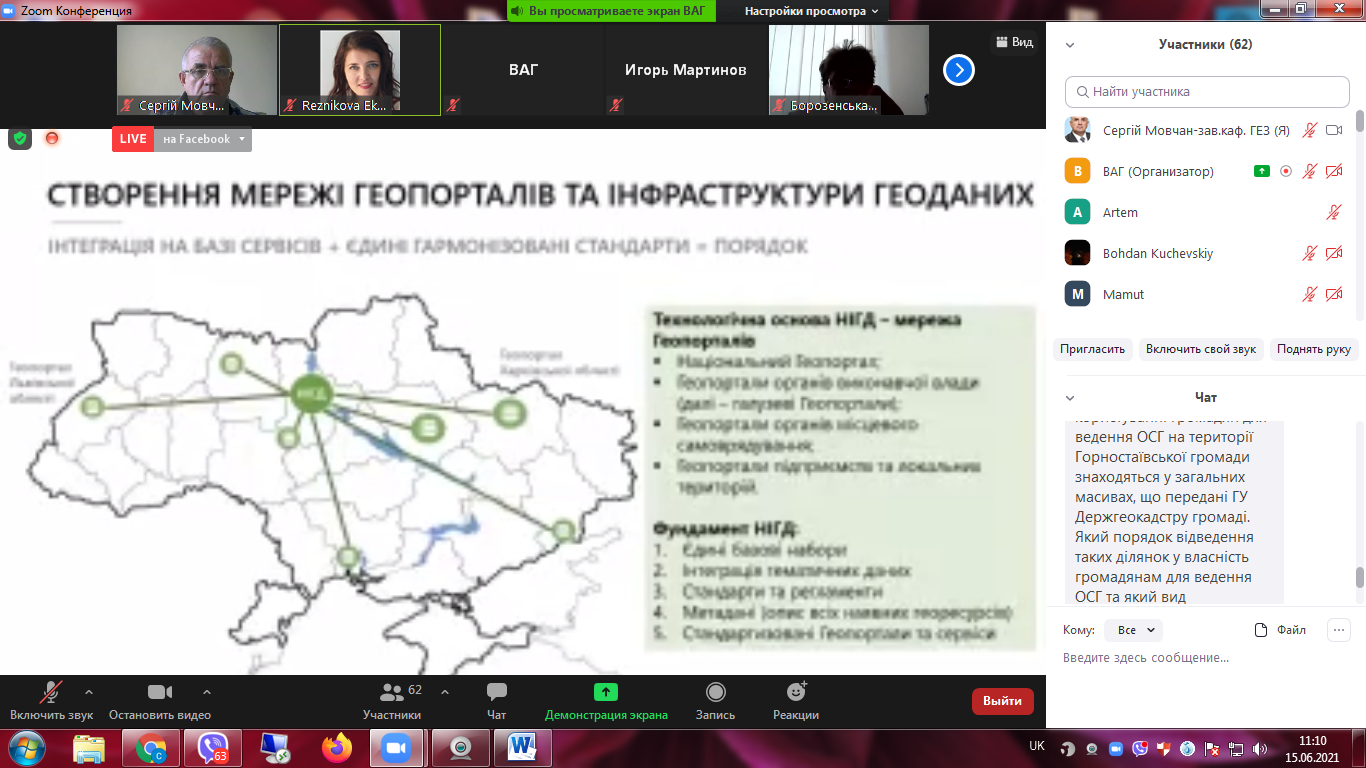Click the Пригласить invite button
Screen dimensions: 1366x768
1093,349
